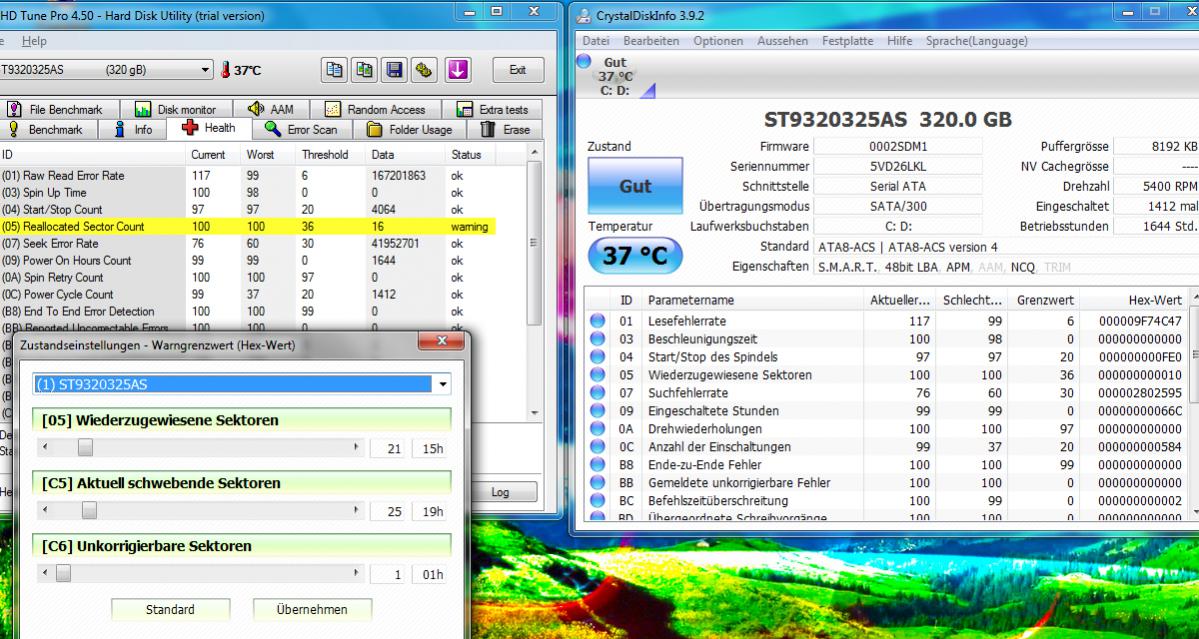Click the big blue Gut Zustand button
The height and width of the screenshot is (639, 1199).
click(x=635, y=186)
